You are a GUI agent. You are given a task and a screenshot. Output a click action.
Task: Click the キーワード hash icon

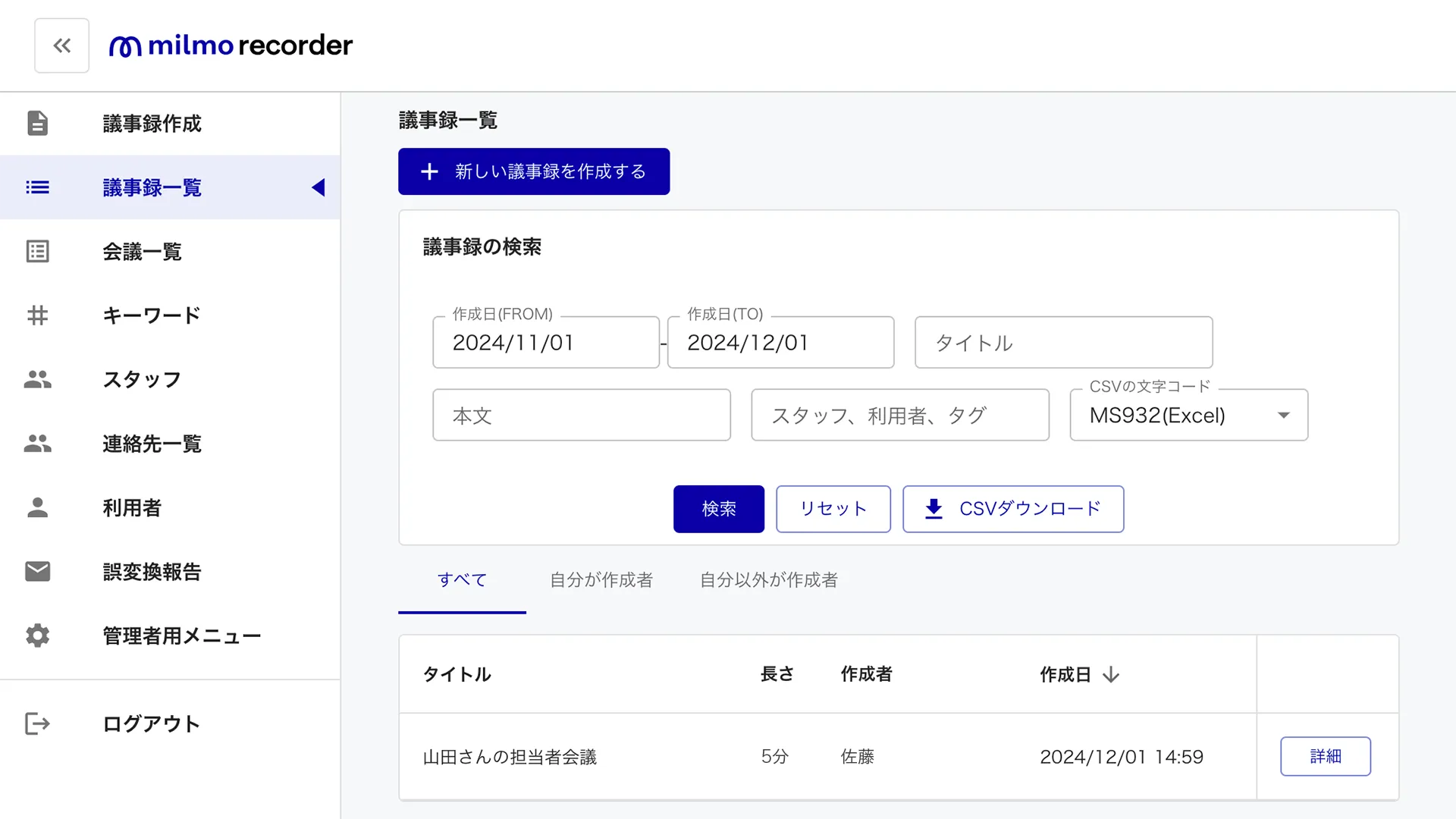pos(37,315)
